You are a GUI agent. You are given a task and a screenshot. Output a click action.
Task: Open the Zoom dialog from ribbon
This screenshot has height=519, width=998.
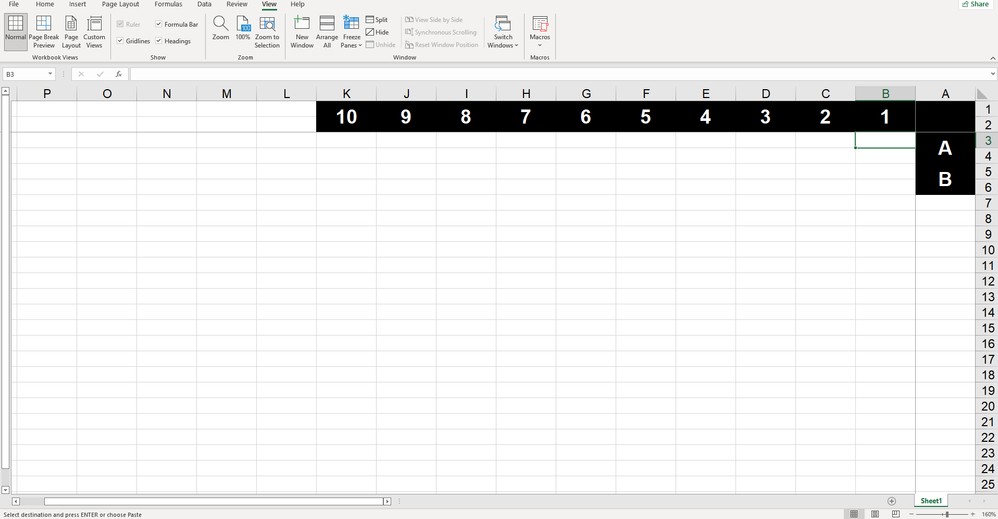221,29
